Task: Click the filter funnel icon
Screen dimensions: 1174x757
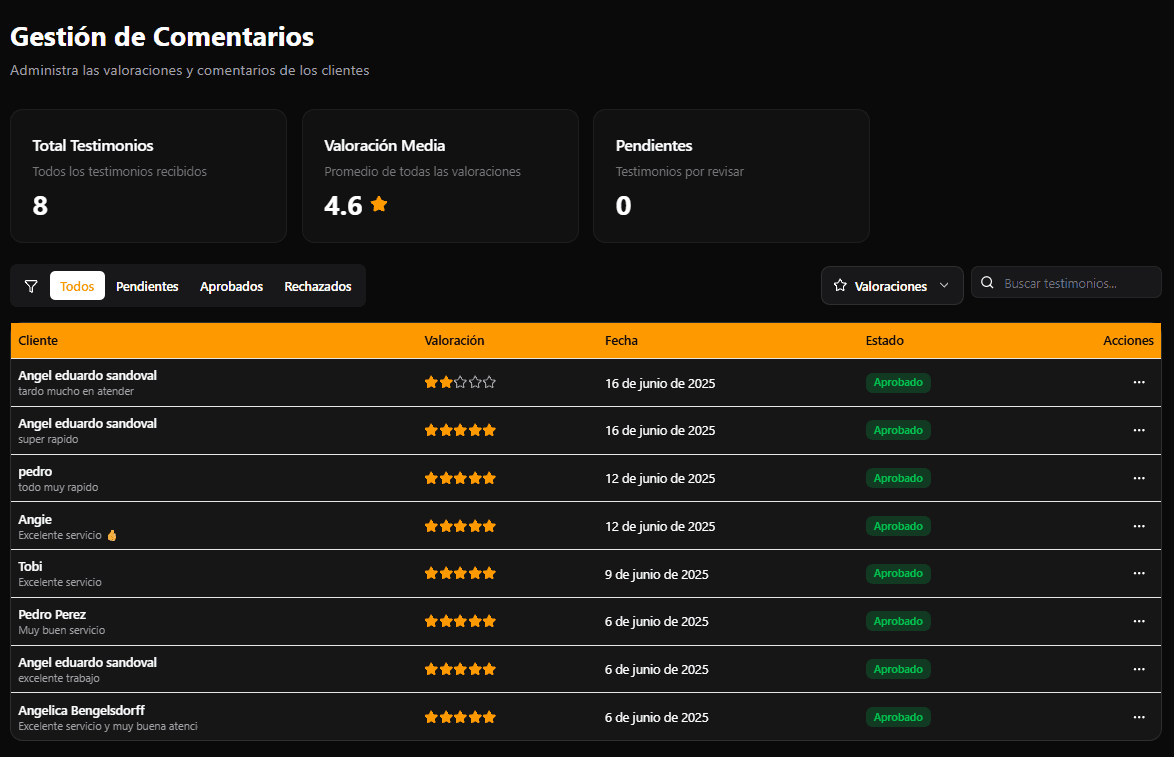Action: coord(31,287)
